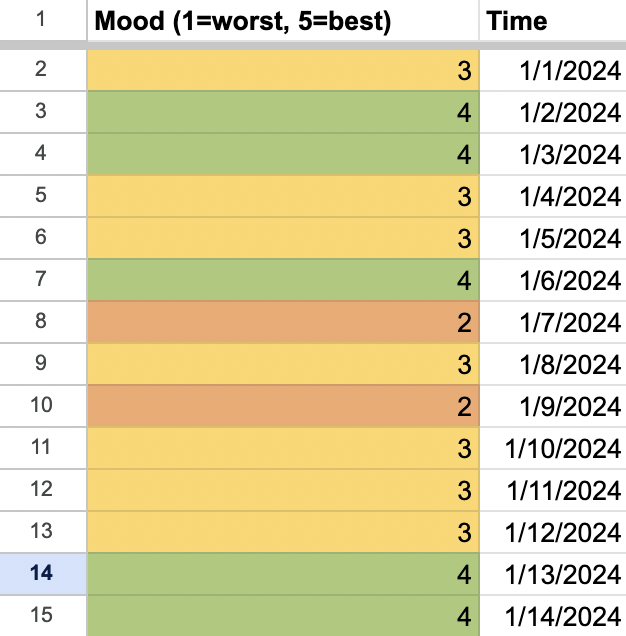Select the orange mood cell for 1/9/2024
The height and width of the screenshot is (636, 626).
coord(282,406)
